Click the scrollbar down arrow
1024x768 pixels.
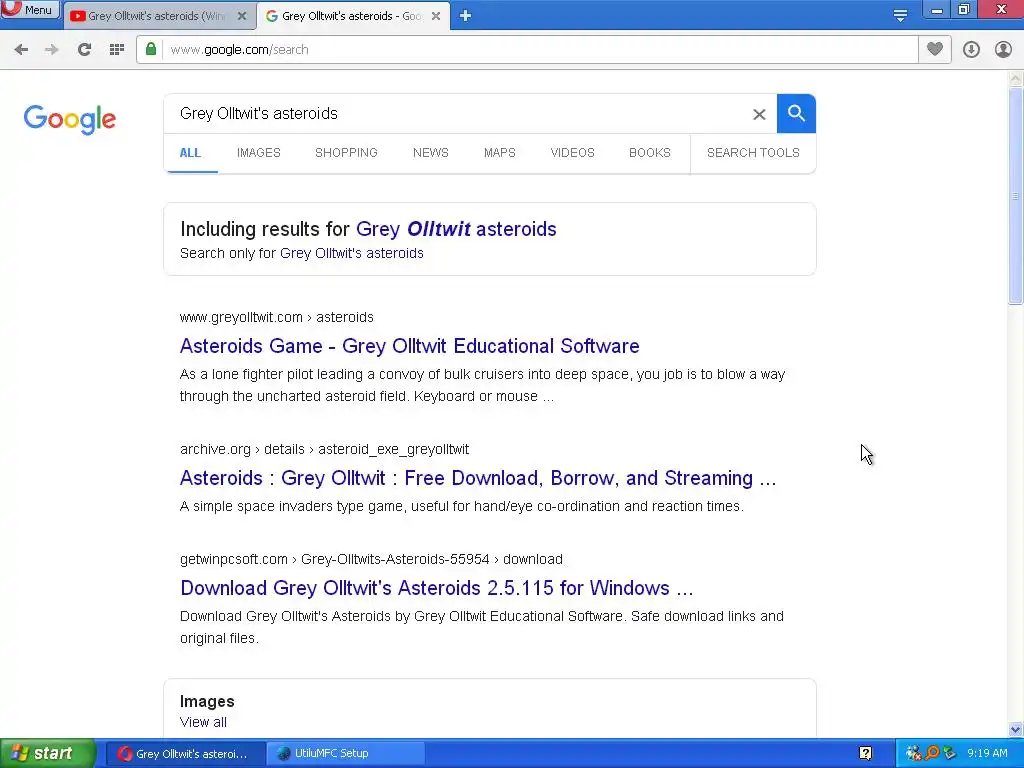[1016, 729]
